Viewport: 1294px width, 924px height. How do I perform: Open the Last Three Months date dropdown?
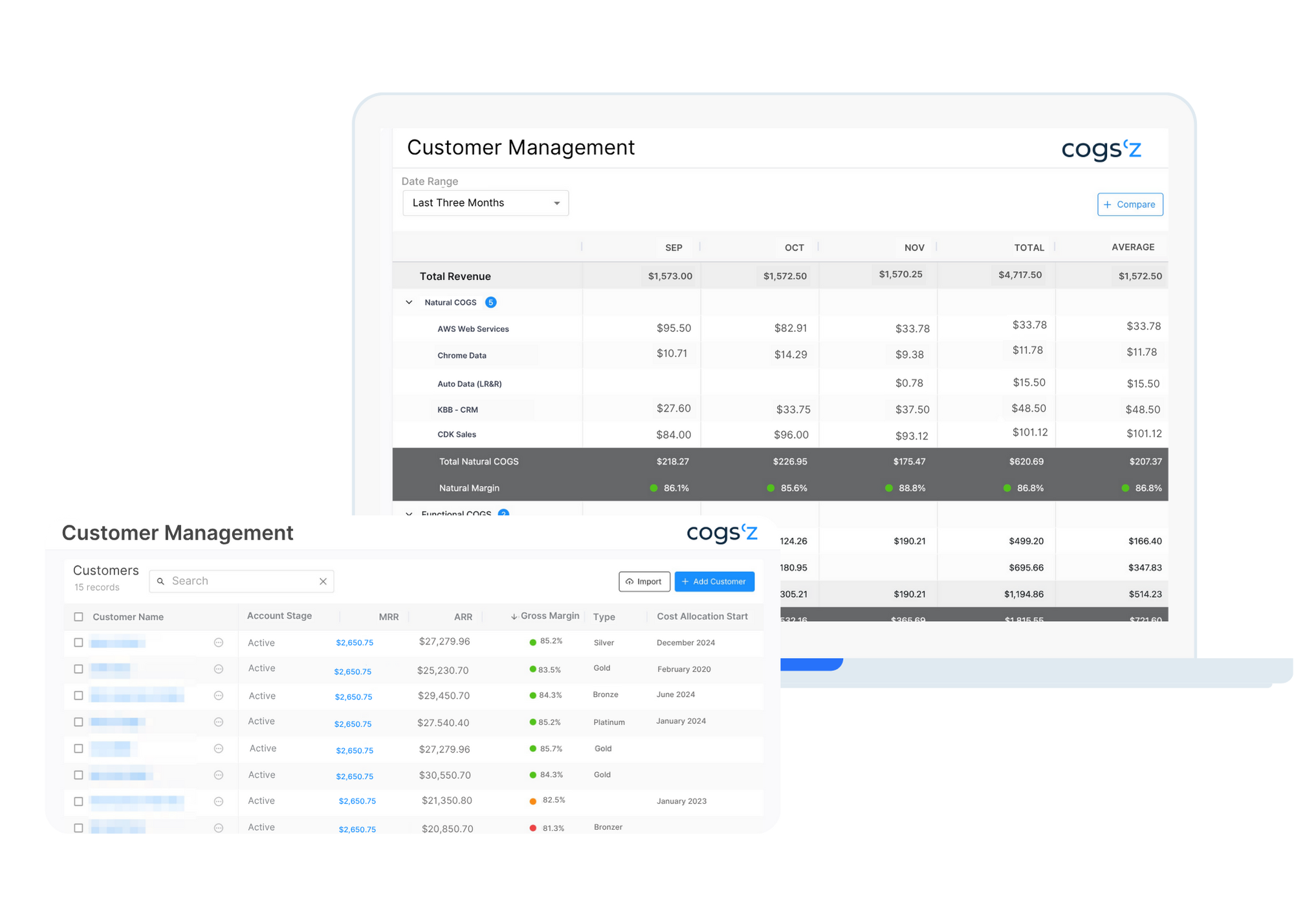tap(485, 203)
